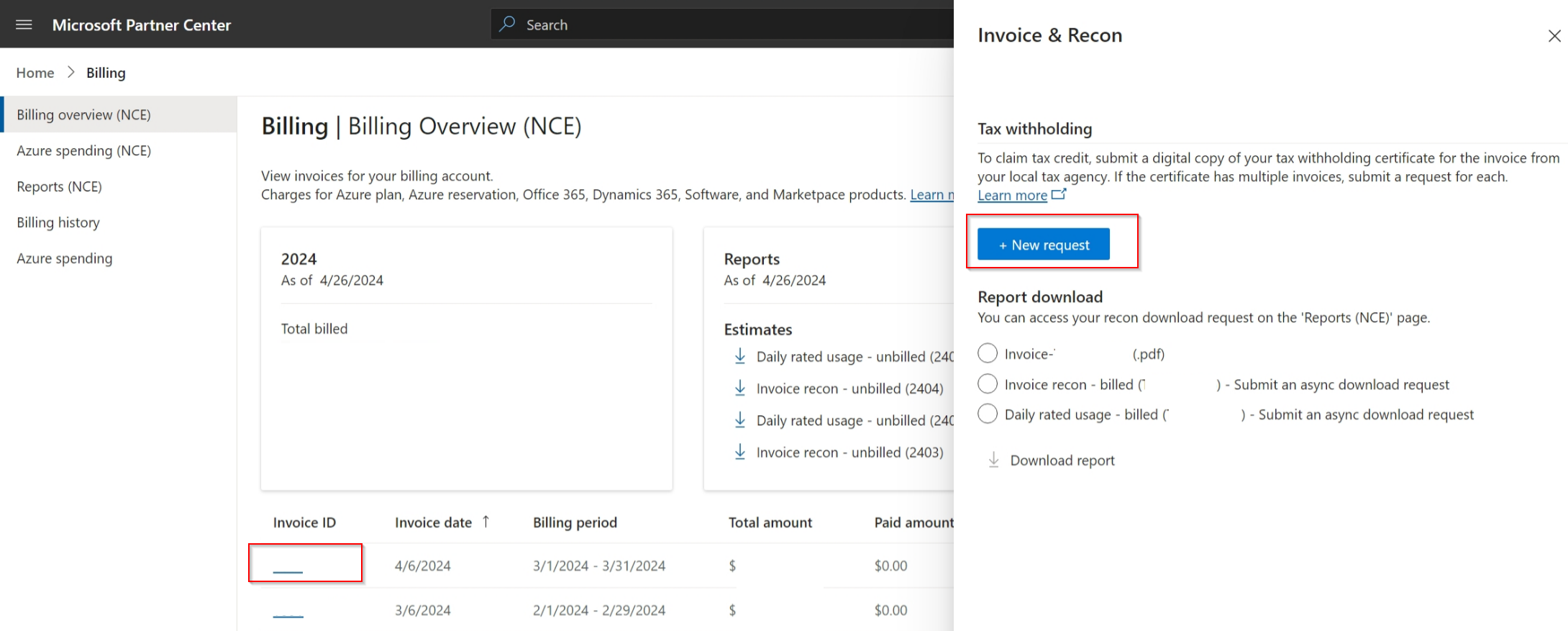Select Daily rated usage - billed radio option
This screenshot has width=1568, height=631.
(x=988, y=414)
